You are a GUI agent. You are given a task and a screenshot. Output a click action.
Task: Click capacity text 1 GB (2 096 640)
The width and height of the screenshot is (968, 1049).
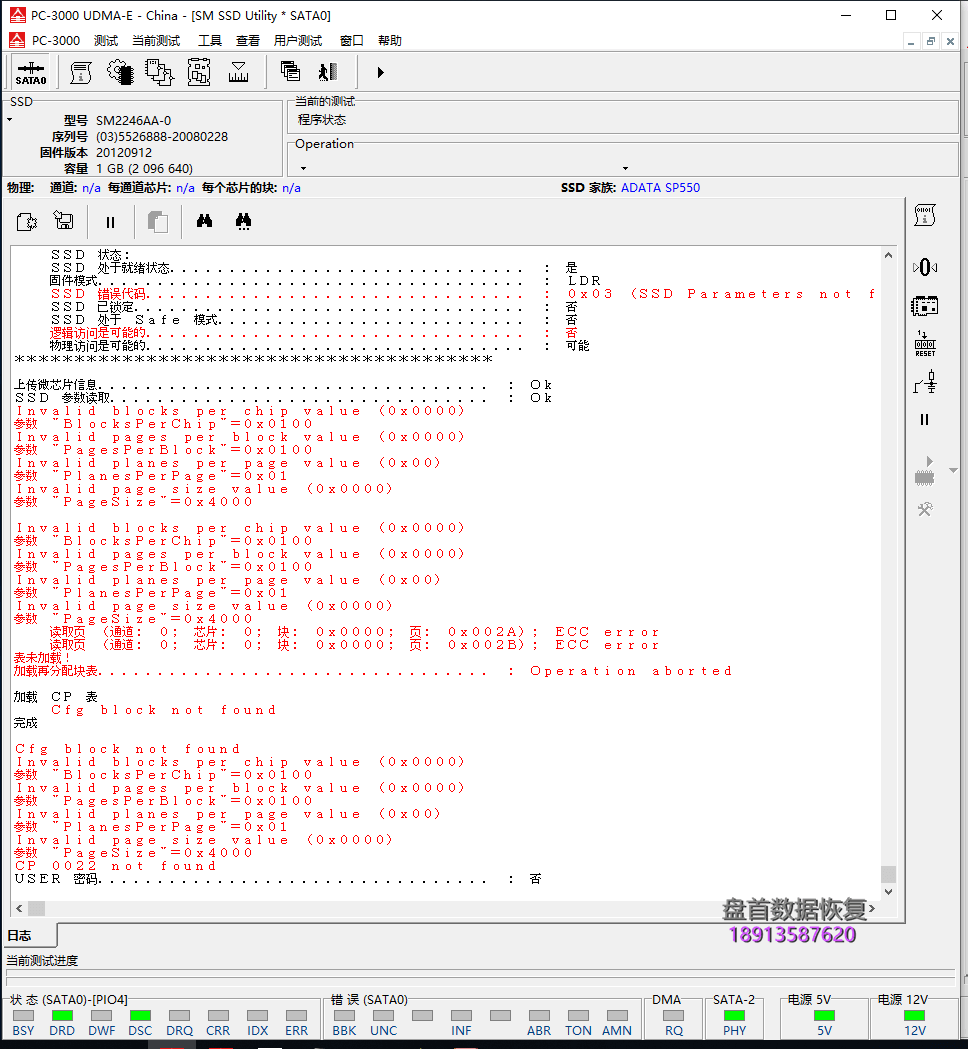point(144,169)
